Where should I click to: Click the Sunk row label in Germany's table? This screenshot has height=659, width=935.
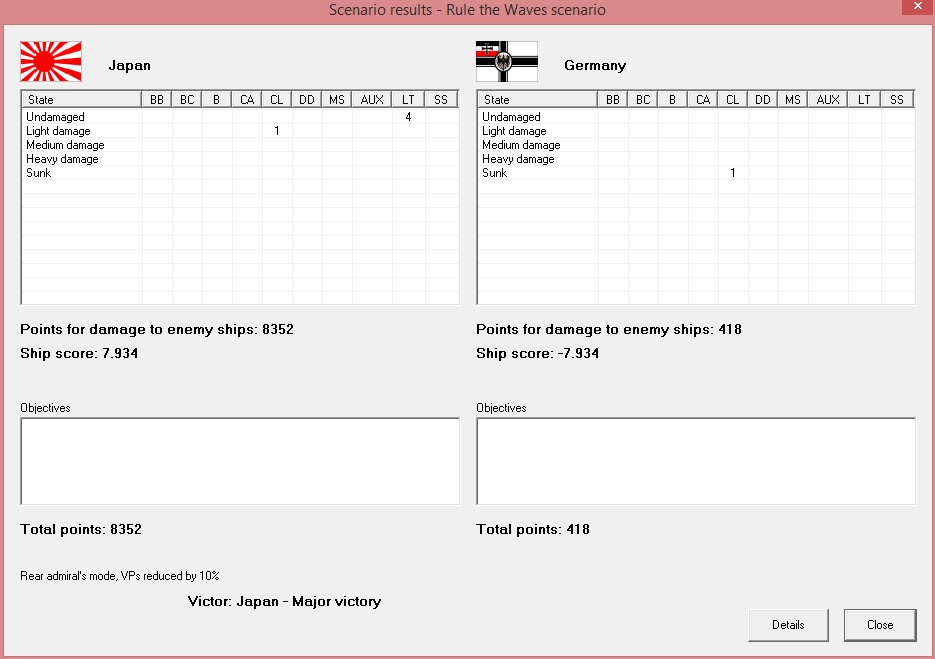point(494,173)
